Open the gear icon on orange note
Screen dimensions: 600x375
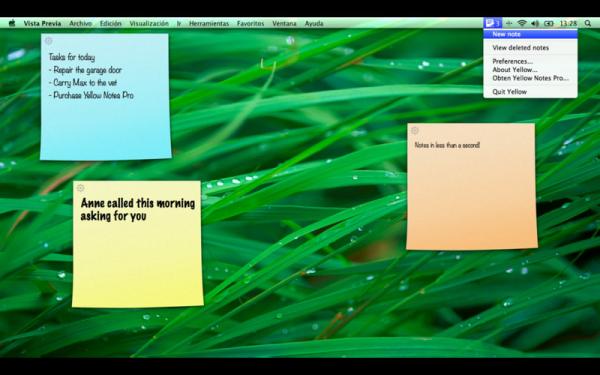coord(414,131)
